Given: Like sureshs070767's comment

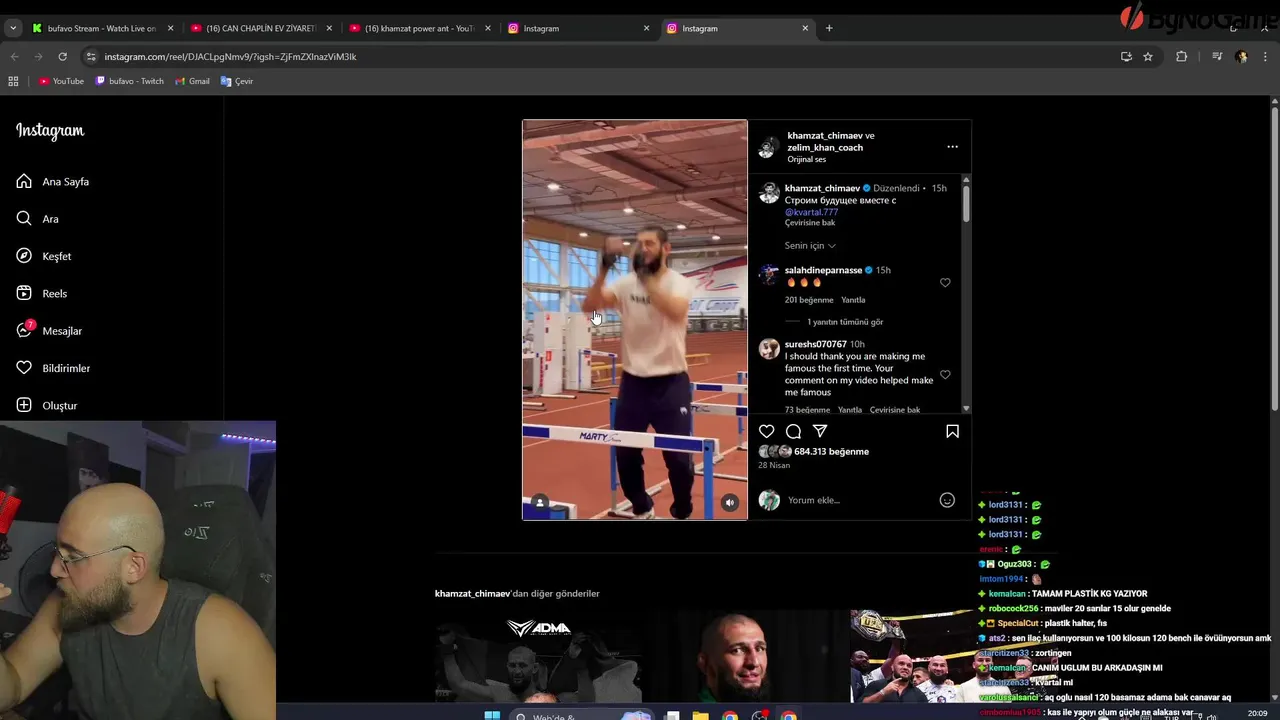Looking at the screenshot, I should [x=945, y=375].
